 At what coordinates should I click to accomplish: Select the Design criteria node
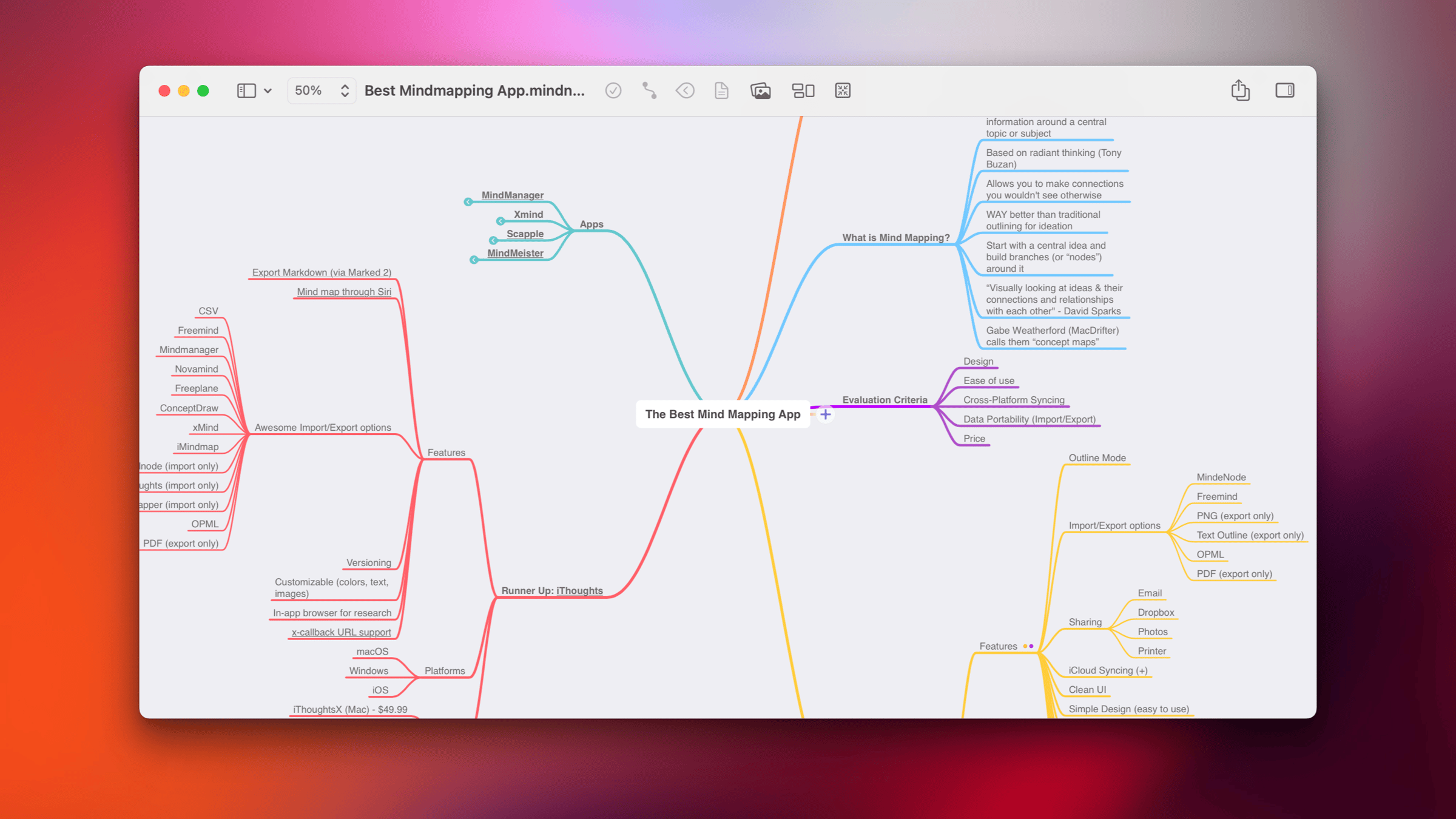978,362
